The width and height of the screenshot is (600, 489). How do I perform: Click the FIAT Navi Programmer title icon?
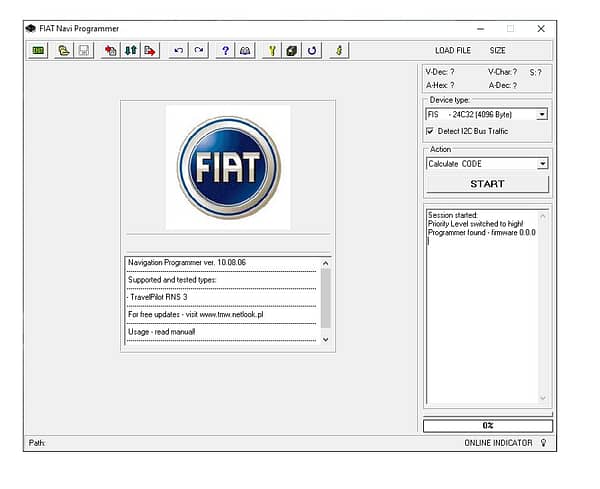pyautogui.click(x=31, y=29)
